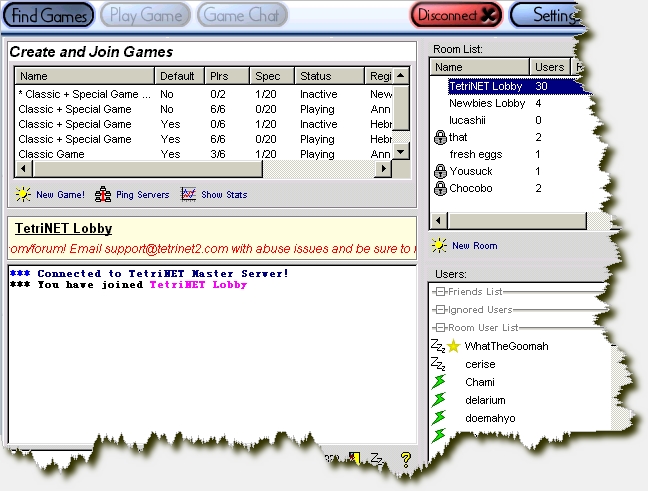648x491 pixels.
Task: Click the red Disconnect button
Action: [x=457, y=15]
